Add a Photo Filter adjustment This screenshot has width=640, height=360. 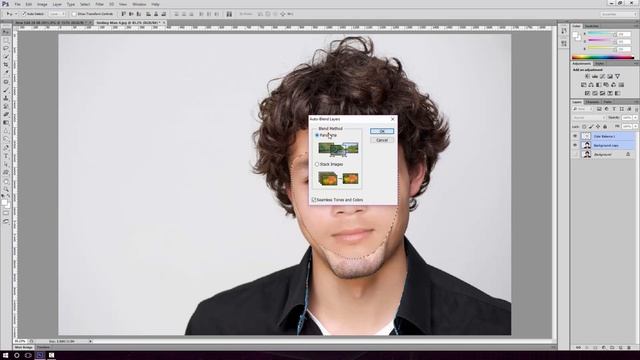606,85
